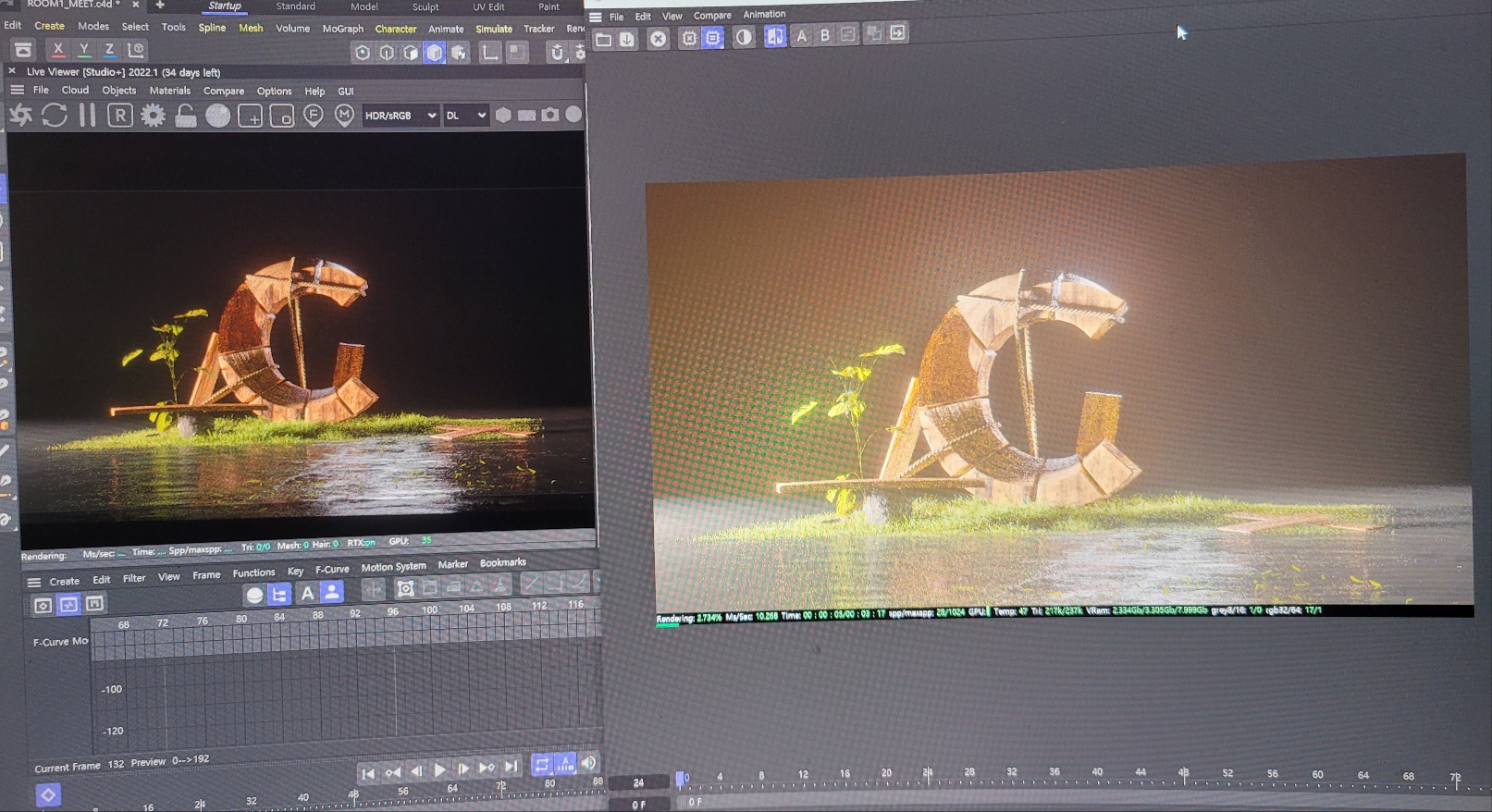
Task: Open the HDR/sRGB color space dropdown
Action: tap(400, 116)
